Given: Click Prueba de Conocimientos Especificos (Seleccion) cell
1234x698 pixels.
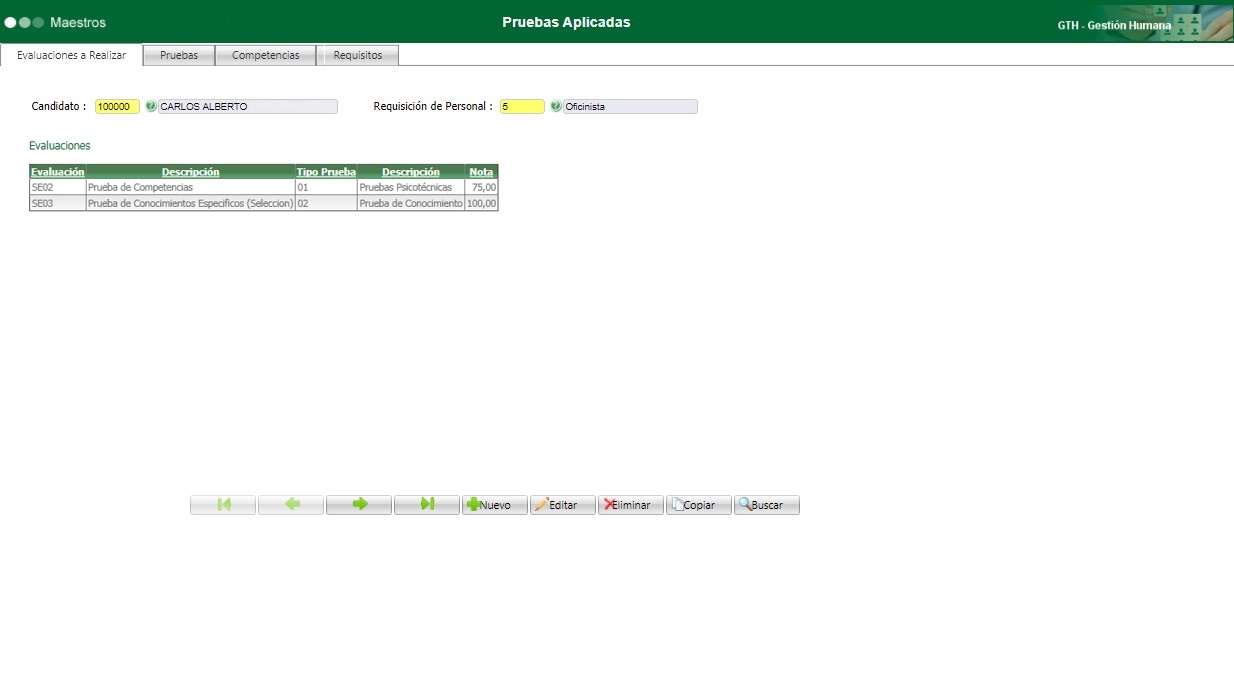Looking at the screenshot, I should [x=190, y=203].
